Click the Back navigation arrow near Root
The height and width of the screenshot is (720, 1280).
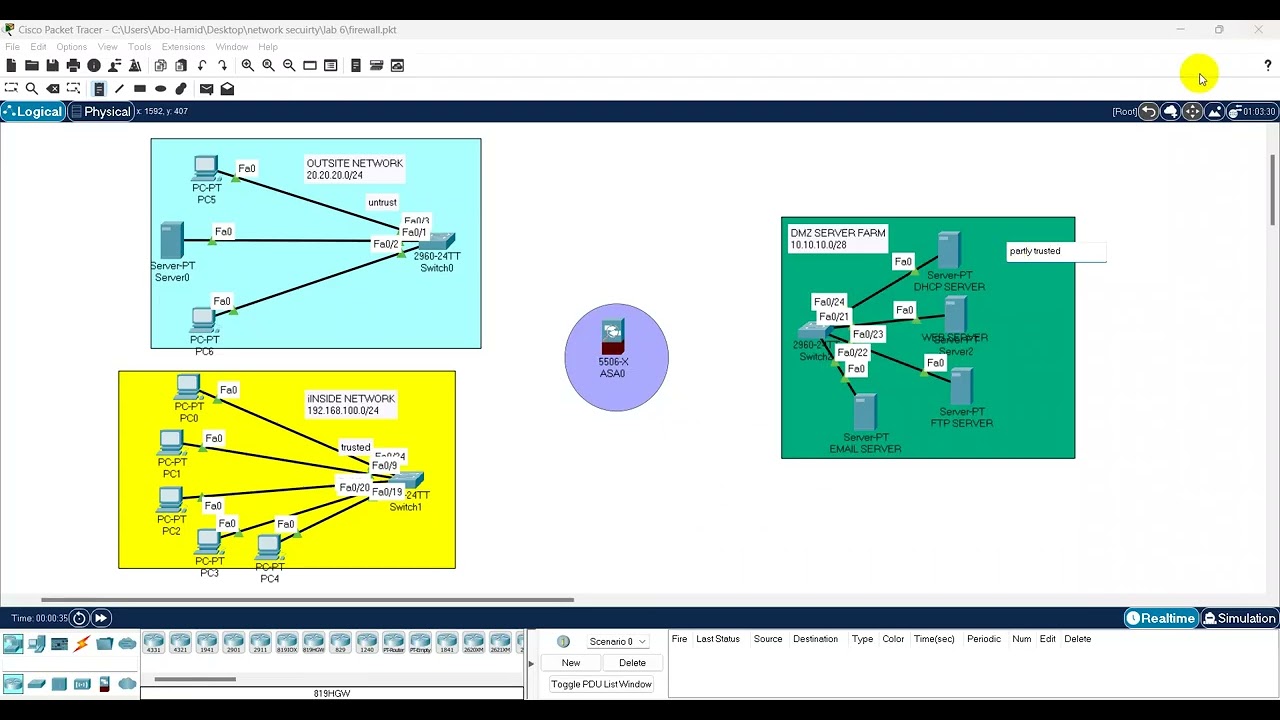point(1149,111)
